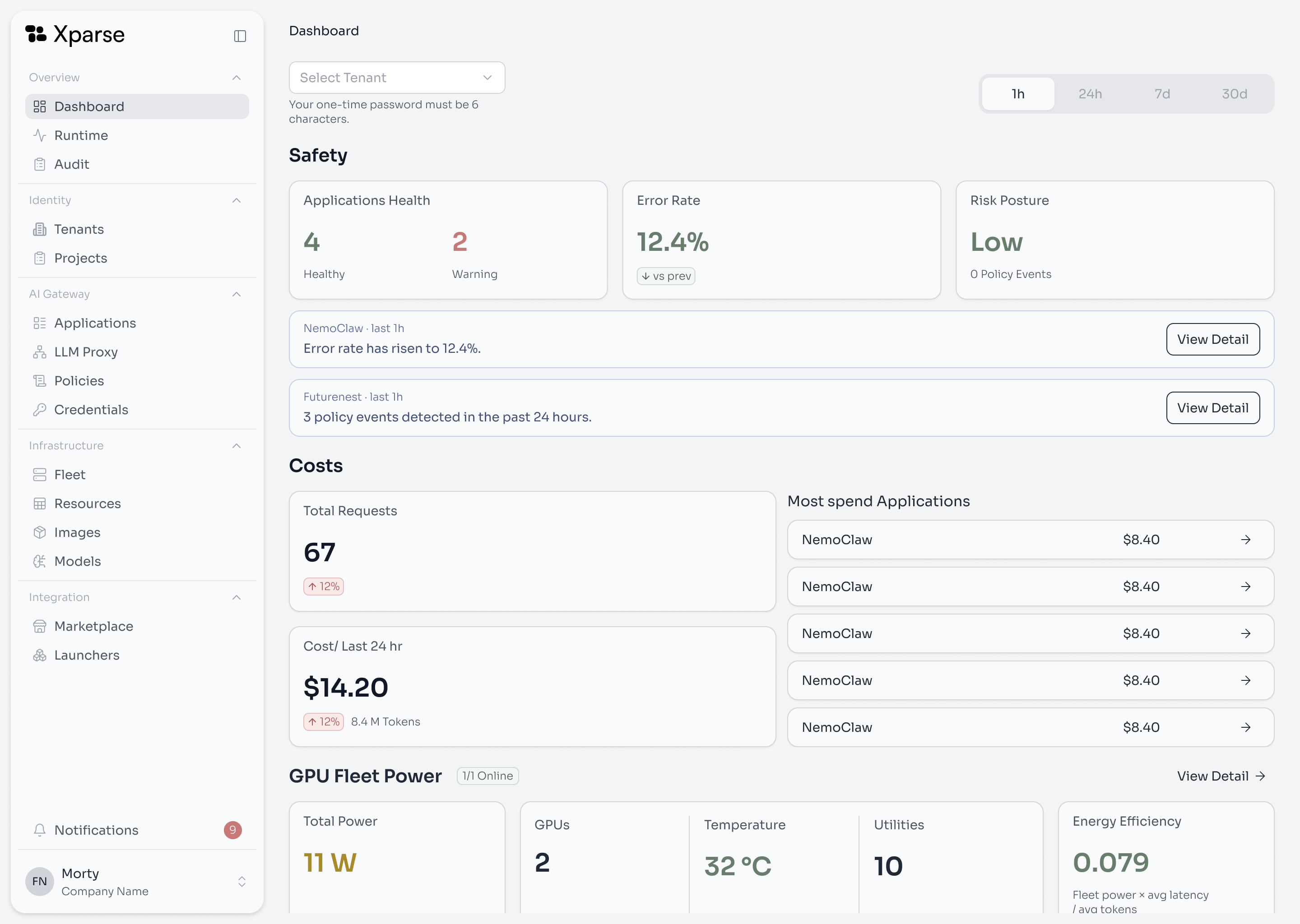The height and width of the screenshot is (924, 1300).
Task: Open View Detail for Futurenest alert
Action: 1212,408
